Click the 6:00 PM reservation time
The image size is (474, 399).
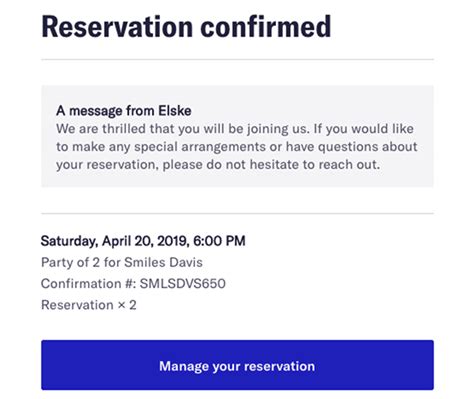219,241
